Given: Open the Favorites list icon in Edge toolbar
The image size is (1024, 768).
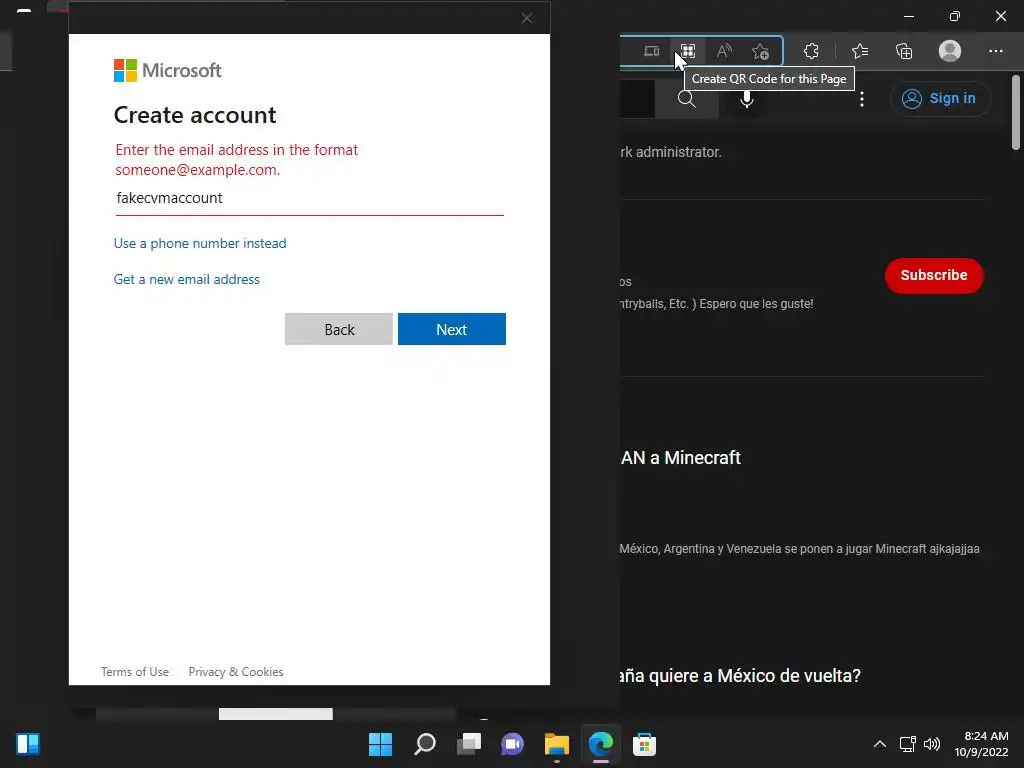Looking at the screenshot, I should point(860,51).
